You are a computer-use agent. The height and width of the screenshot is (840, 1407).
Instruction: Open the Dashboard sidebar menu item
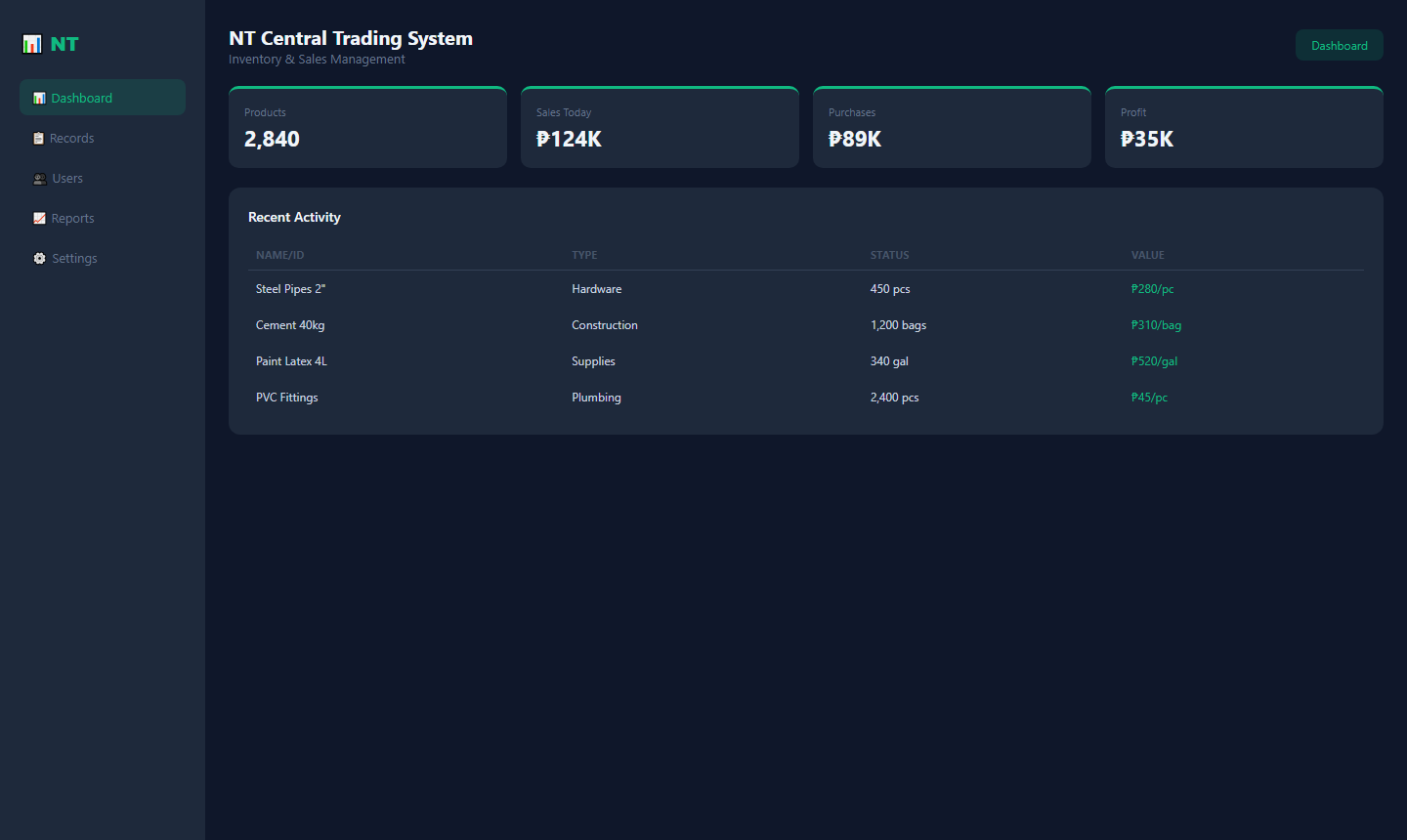103,98
